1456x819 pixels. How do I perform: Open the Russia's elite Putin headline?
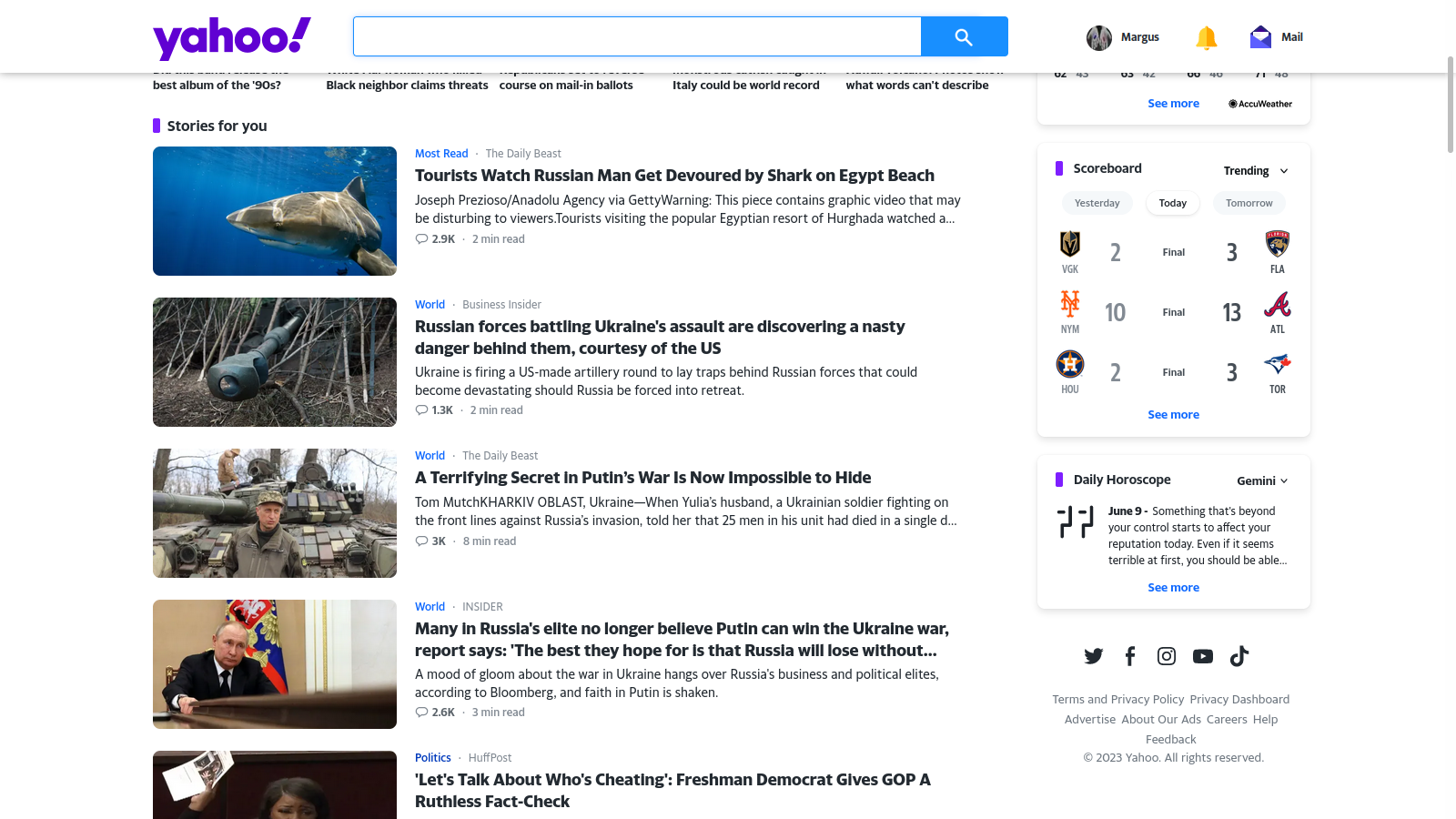[x=682, y=640]
